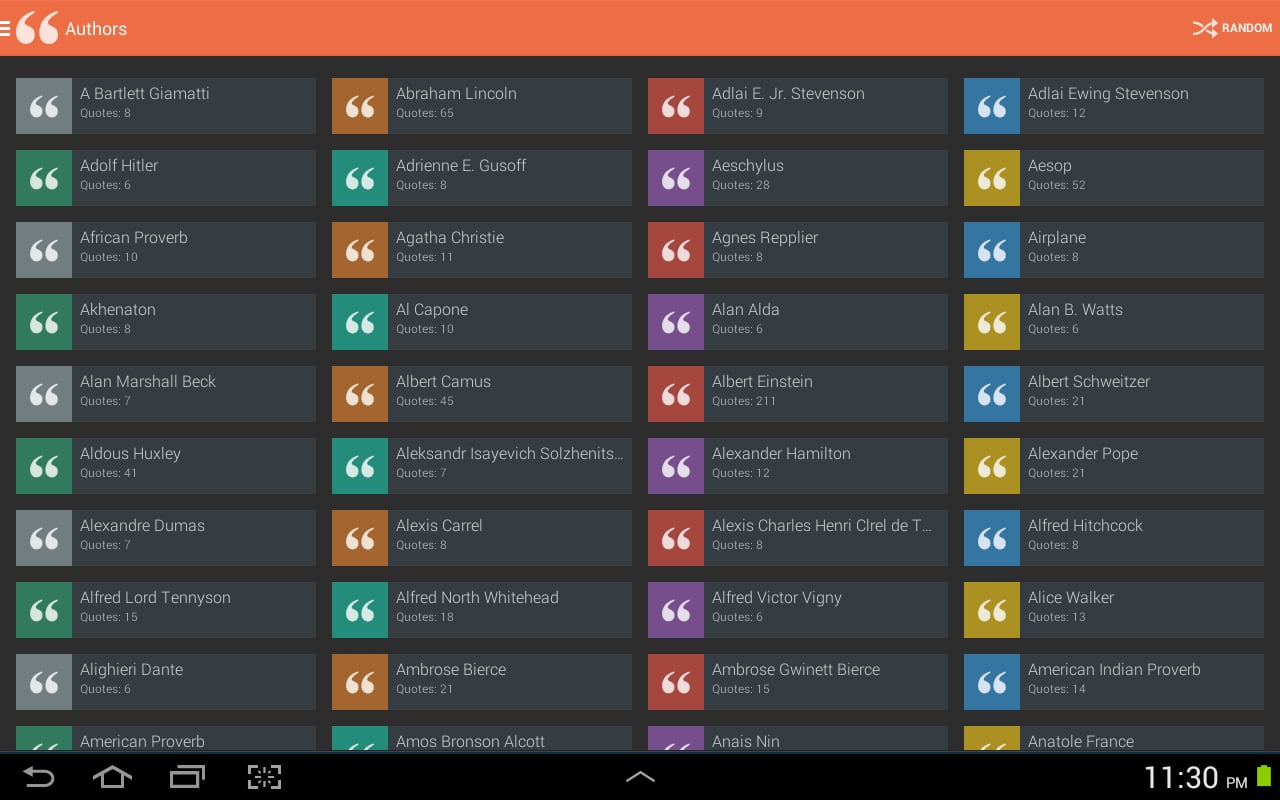Click the quote icon for Alan B. Watts
The height and width of the screenshot is (800, 1280).
point(992,322)
